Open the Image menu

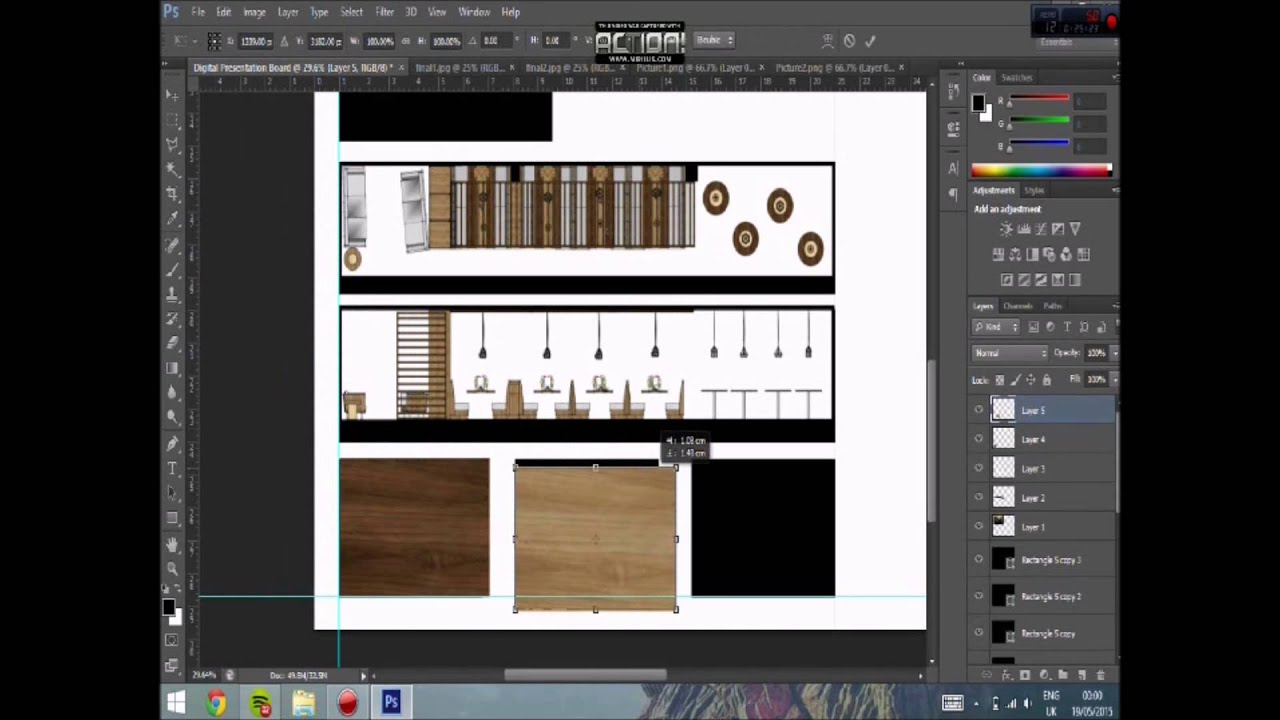click(x=254, y=12)
